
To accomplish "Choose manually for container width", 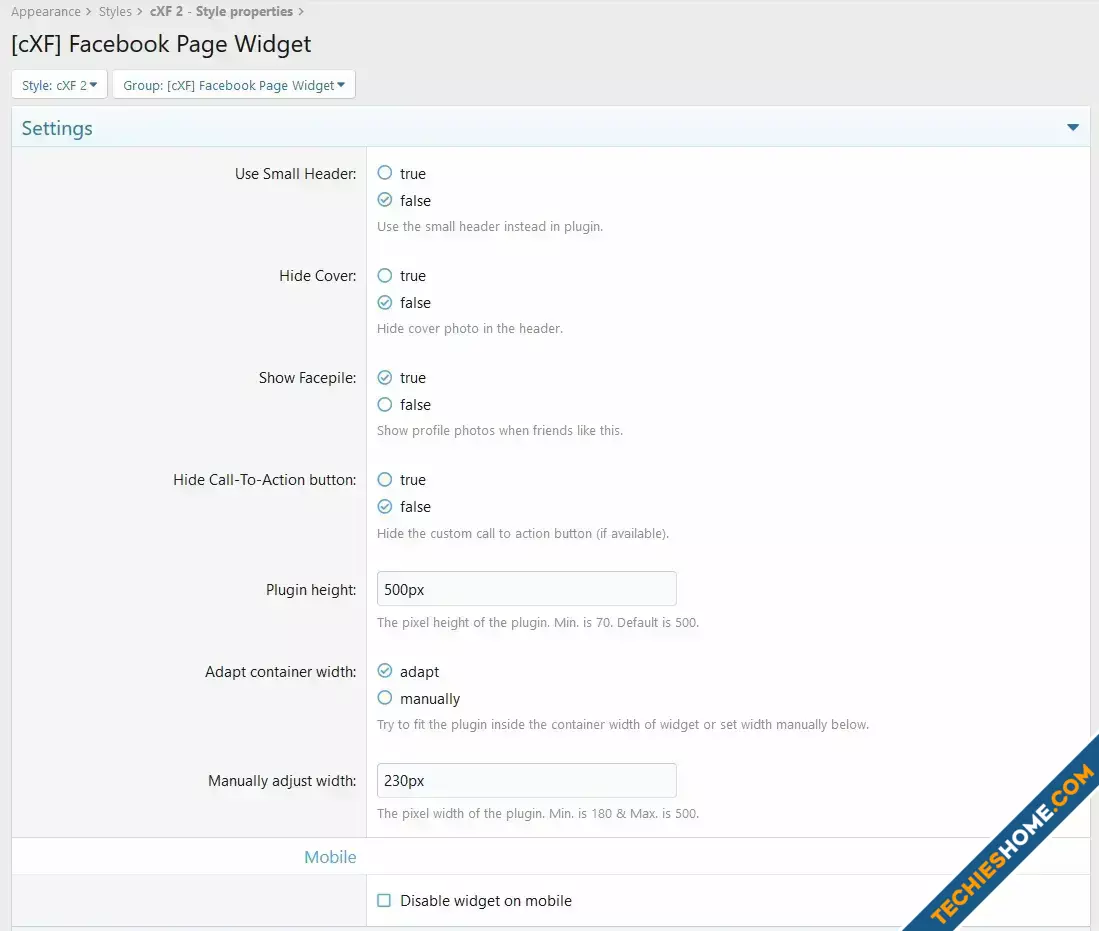I will pos(385,698).
